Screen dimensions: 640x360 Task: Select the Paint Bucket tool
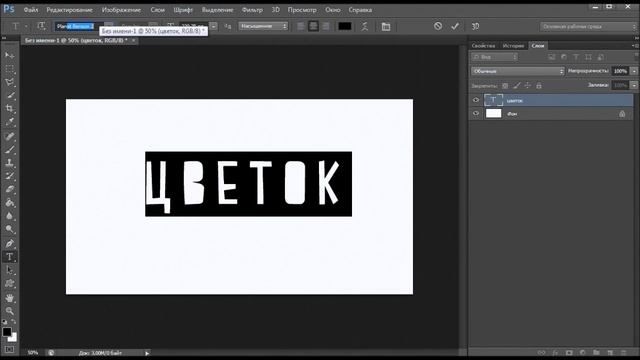click(x=10, y=203)
